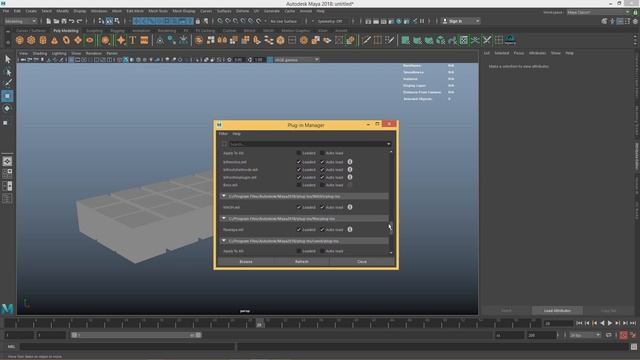Open the viewport Shading menu
This screenshot has height=360, width=640.
(x=40, y=53)
